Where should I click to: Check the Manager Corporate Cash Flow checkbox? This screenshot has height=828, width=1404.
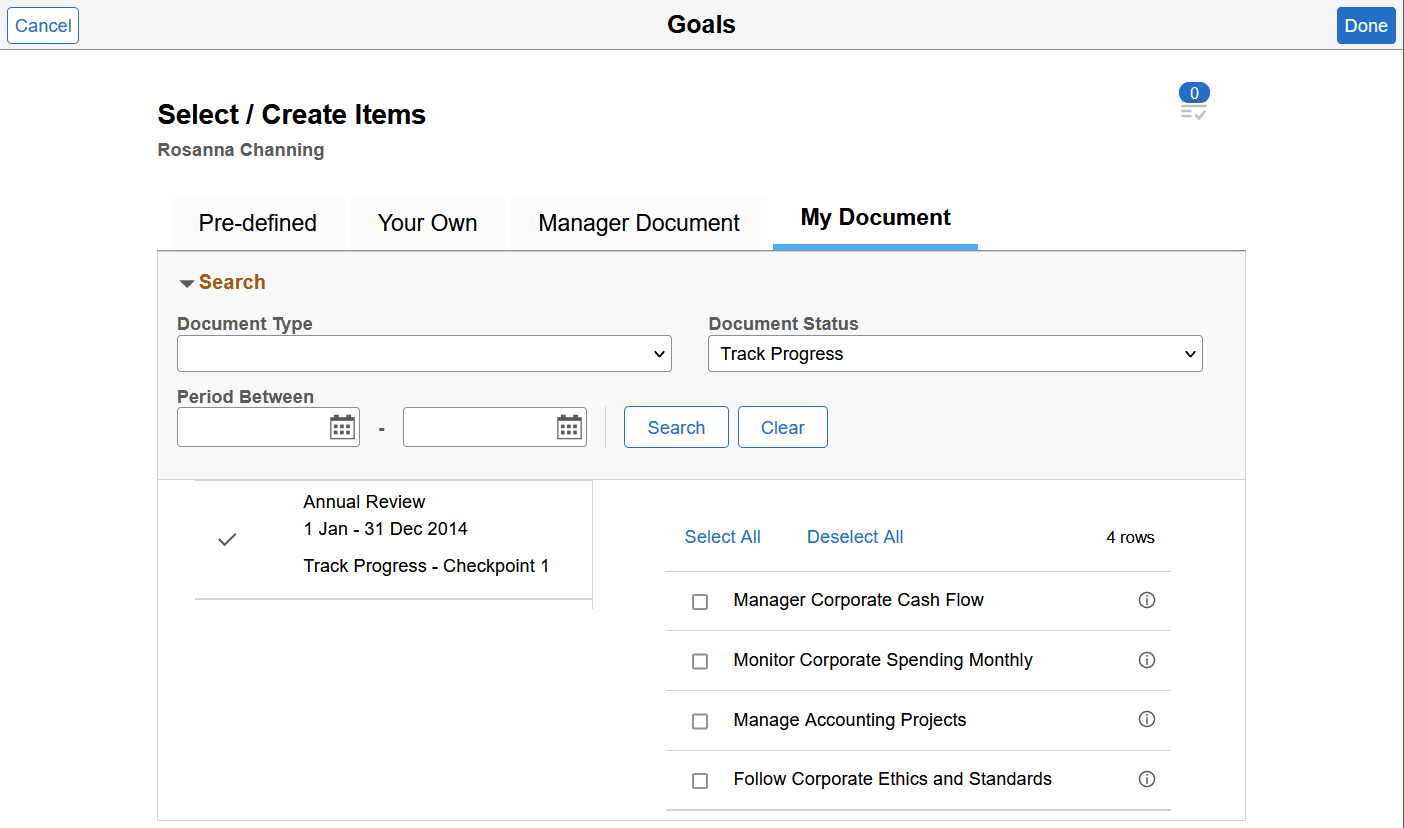pyautogui.click(x=699, y=601)
